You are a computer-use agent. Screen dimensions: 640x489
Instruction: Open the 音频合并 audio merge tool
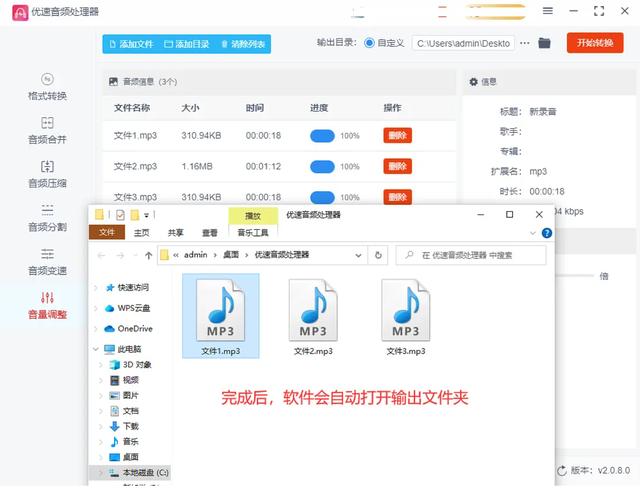pyautogui.click(x=47, y=131)
